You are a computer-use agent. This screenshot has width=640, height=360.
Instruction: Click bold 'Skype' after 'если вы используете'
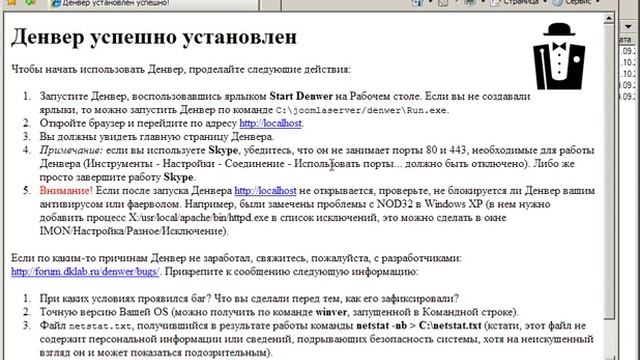pyautogui.click(x=223, y=150)
